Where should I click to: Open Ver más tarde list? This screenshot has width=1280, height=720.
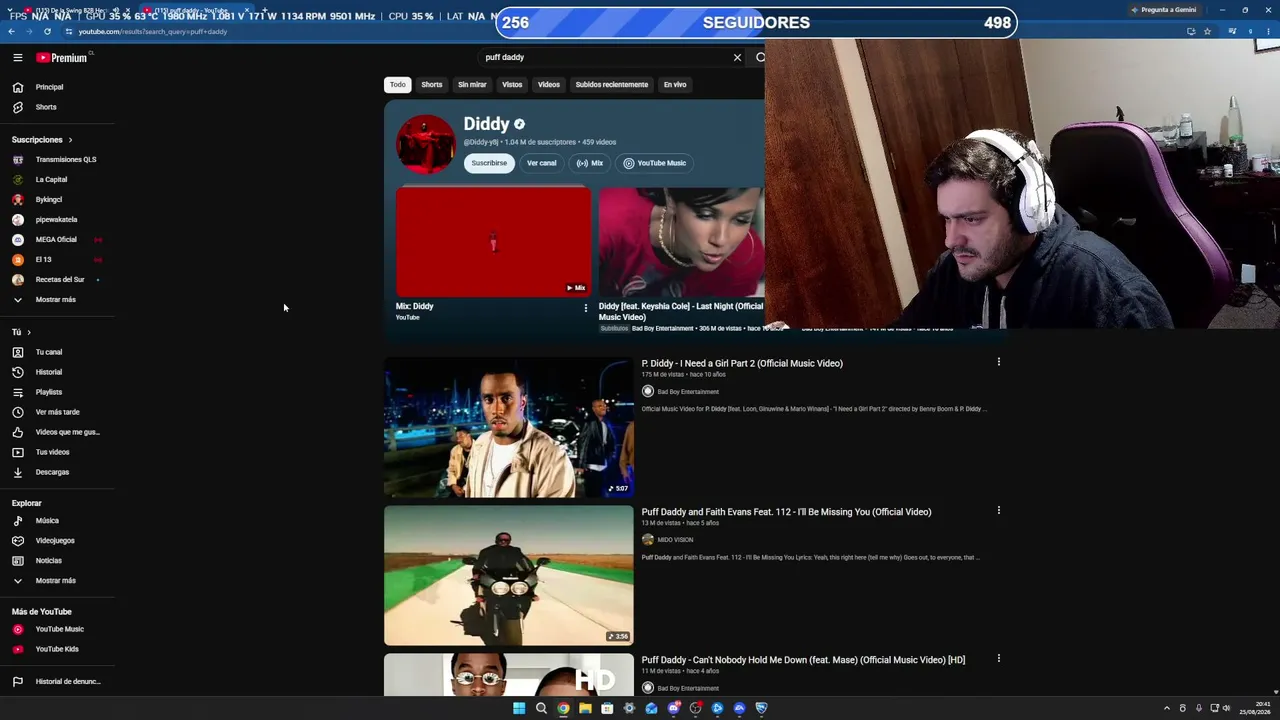point(57,412)
